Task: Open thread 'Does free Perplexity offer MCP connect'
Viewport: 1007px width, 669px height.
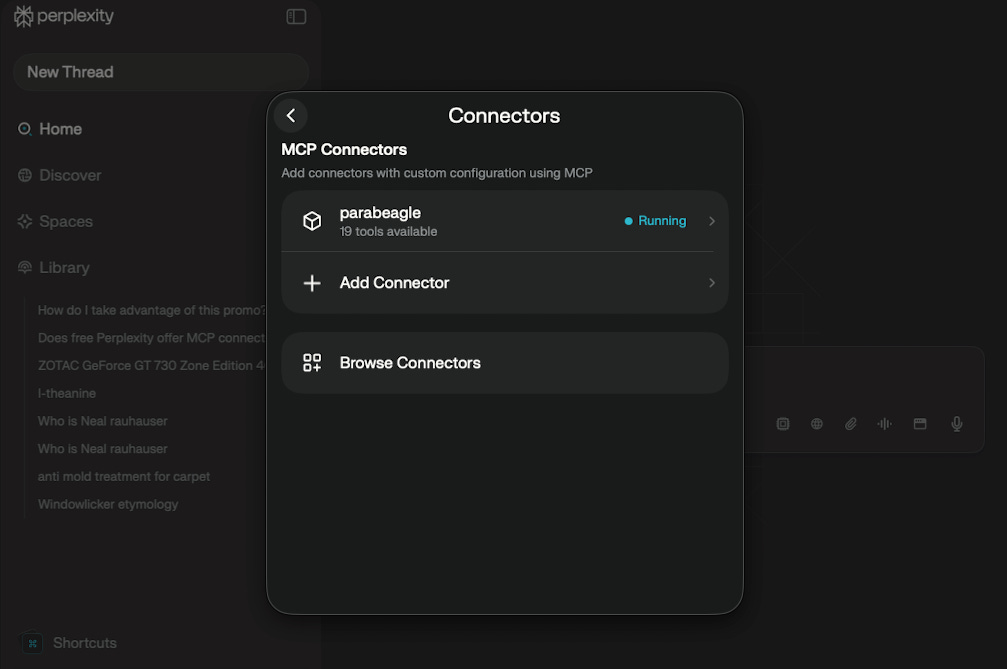Action: [152, 338]
